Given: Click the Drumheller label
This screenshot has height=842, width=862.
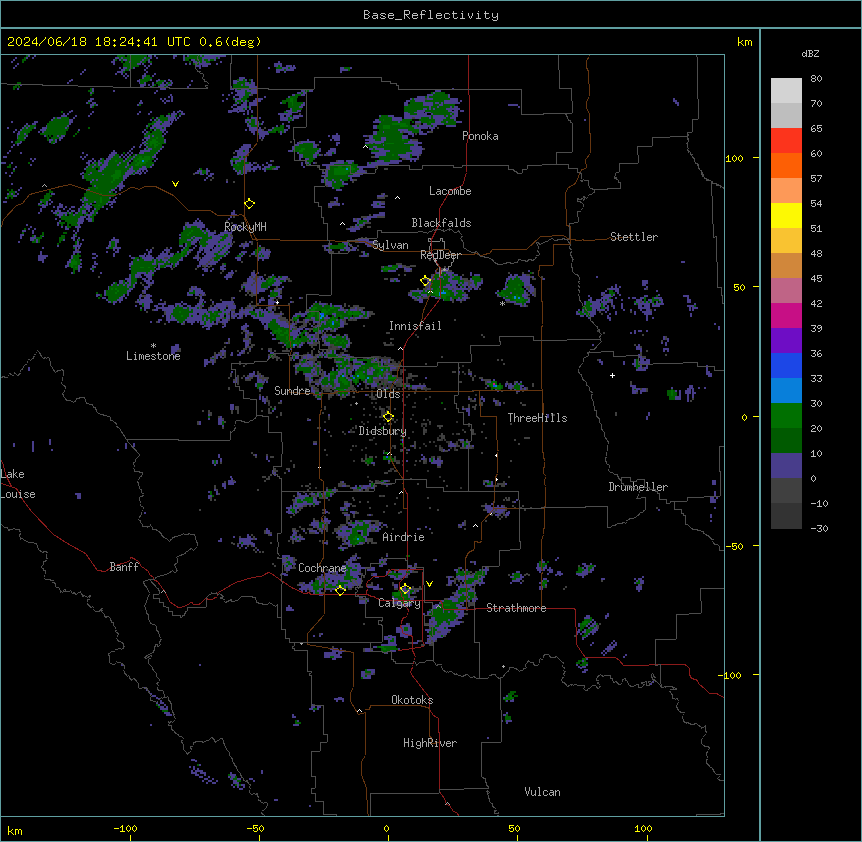Looking at the screenshot, I should pyautogui.click(x=638, y=487).
